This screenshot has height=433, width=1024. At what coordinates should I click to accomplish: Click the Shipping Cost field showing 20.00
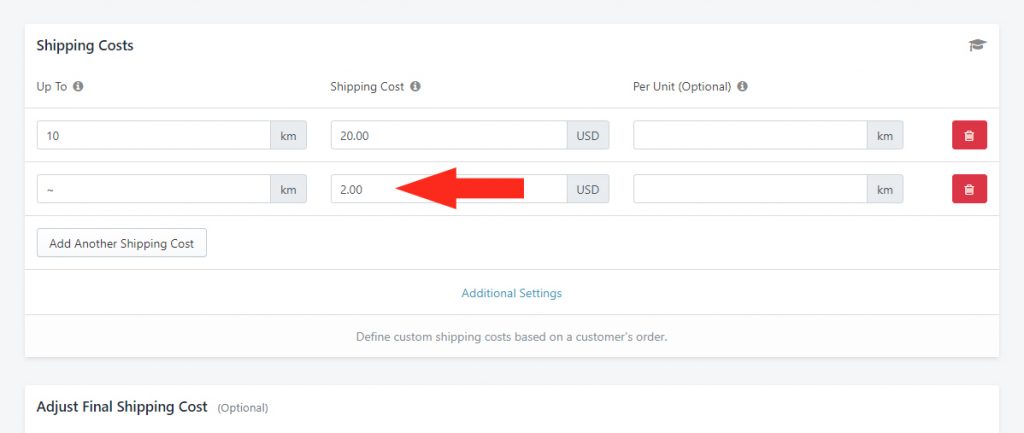[449, 135]
